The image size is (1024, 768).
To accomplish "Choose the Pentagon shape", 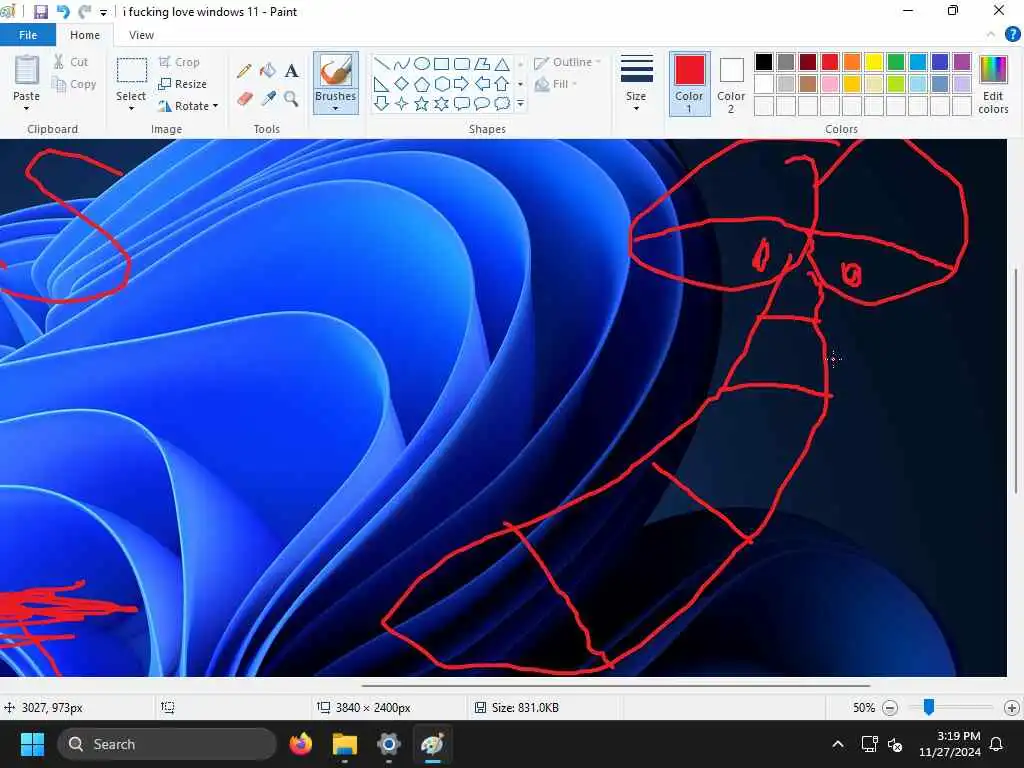I will coord(422,84).
